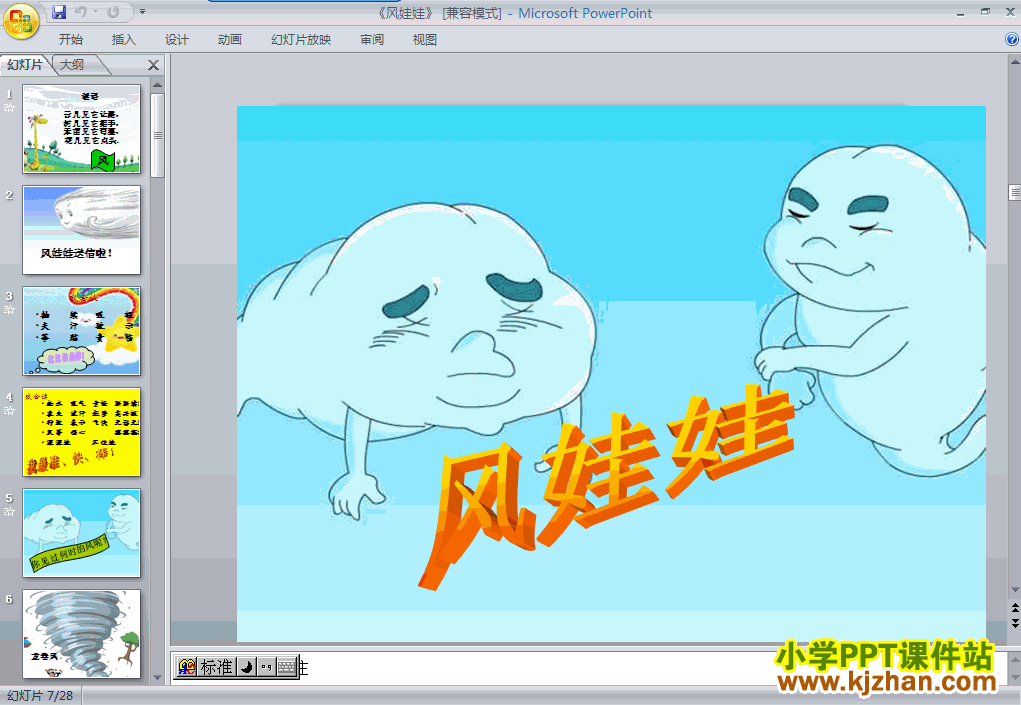Select slide 6 tornado thumbnail
This screenshot has width=1021, height=705.
coord(81,634)
